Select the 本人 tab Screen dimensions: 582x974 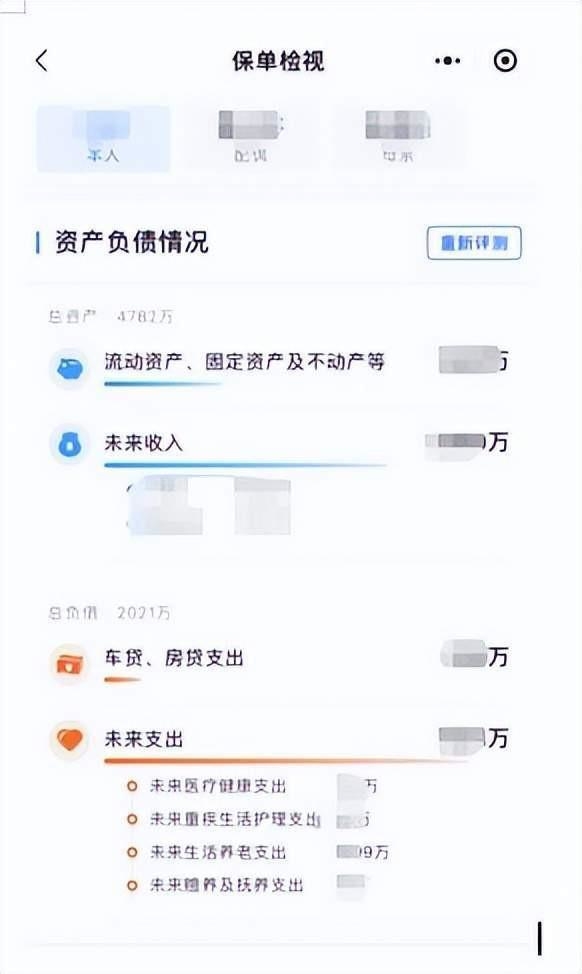(103, 139)
